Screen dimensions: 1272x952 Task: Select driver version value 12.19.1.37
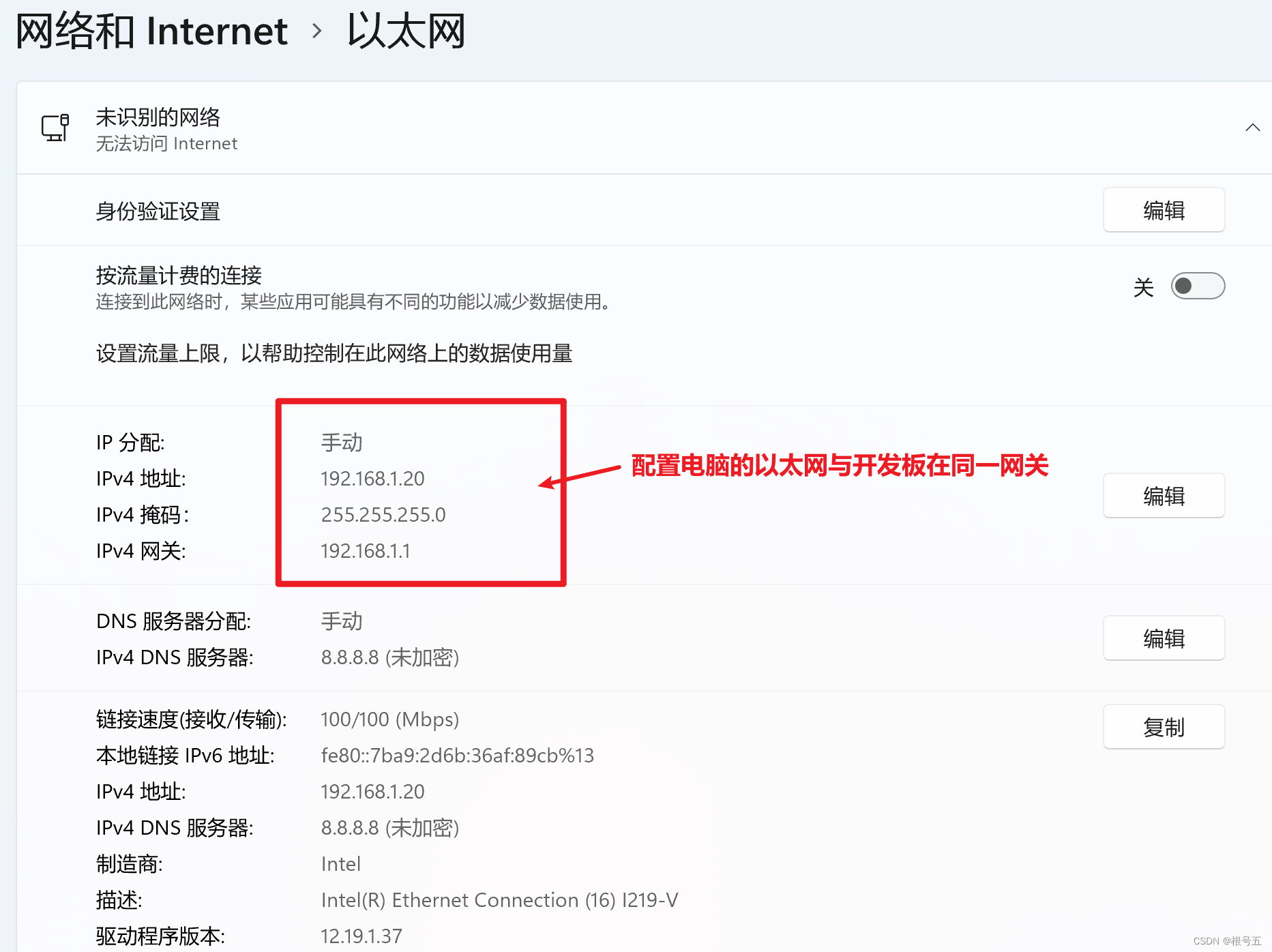point(361,936)
